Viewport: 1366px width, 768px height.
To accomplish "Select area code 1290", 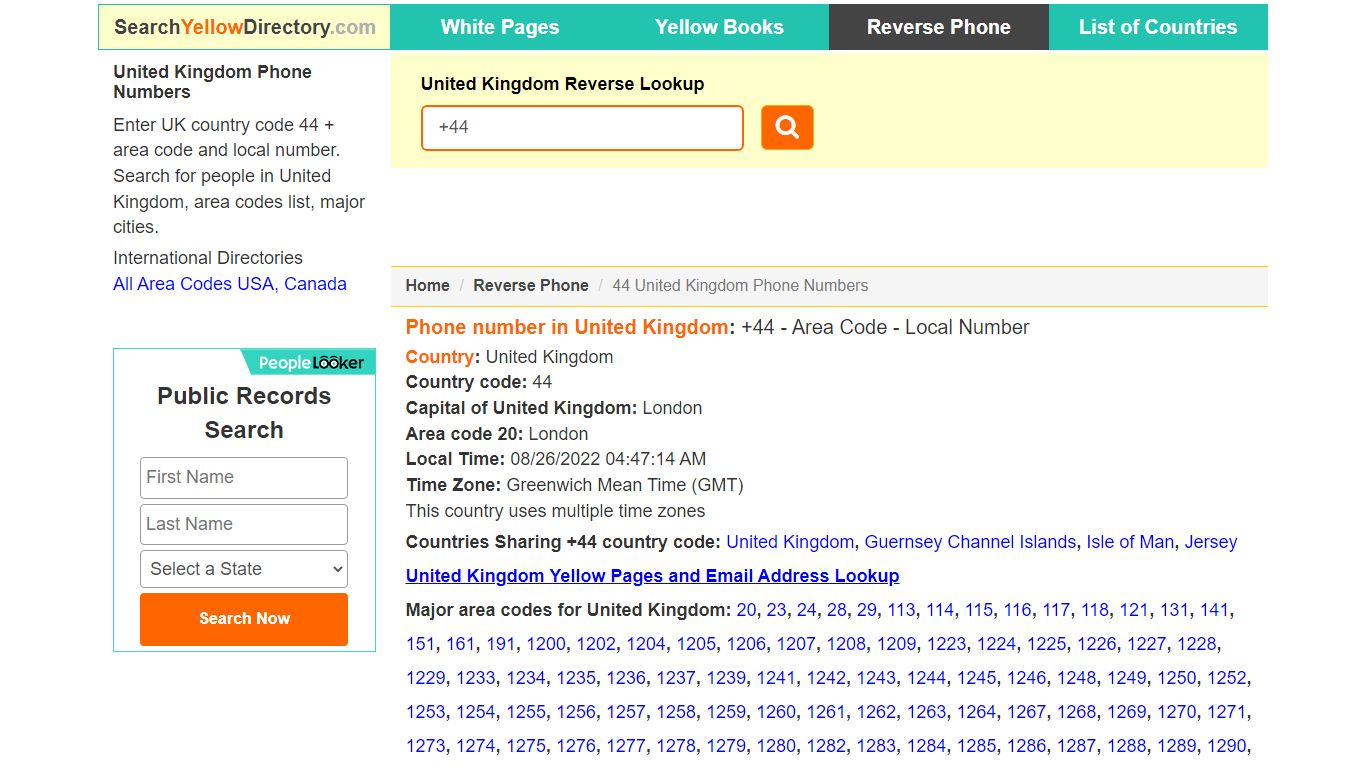I will pyautogui.click(x=1226, y=746).
